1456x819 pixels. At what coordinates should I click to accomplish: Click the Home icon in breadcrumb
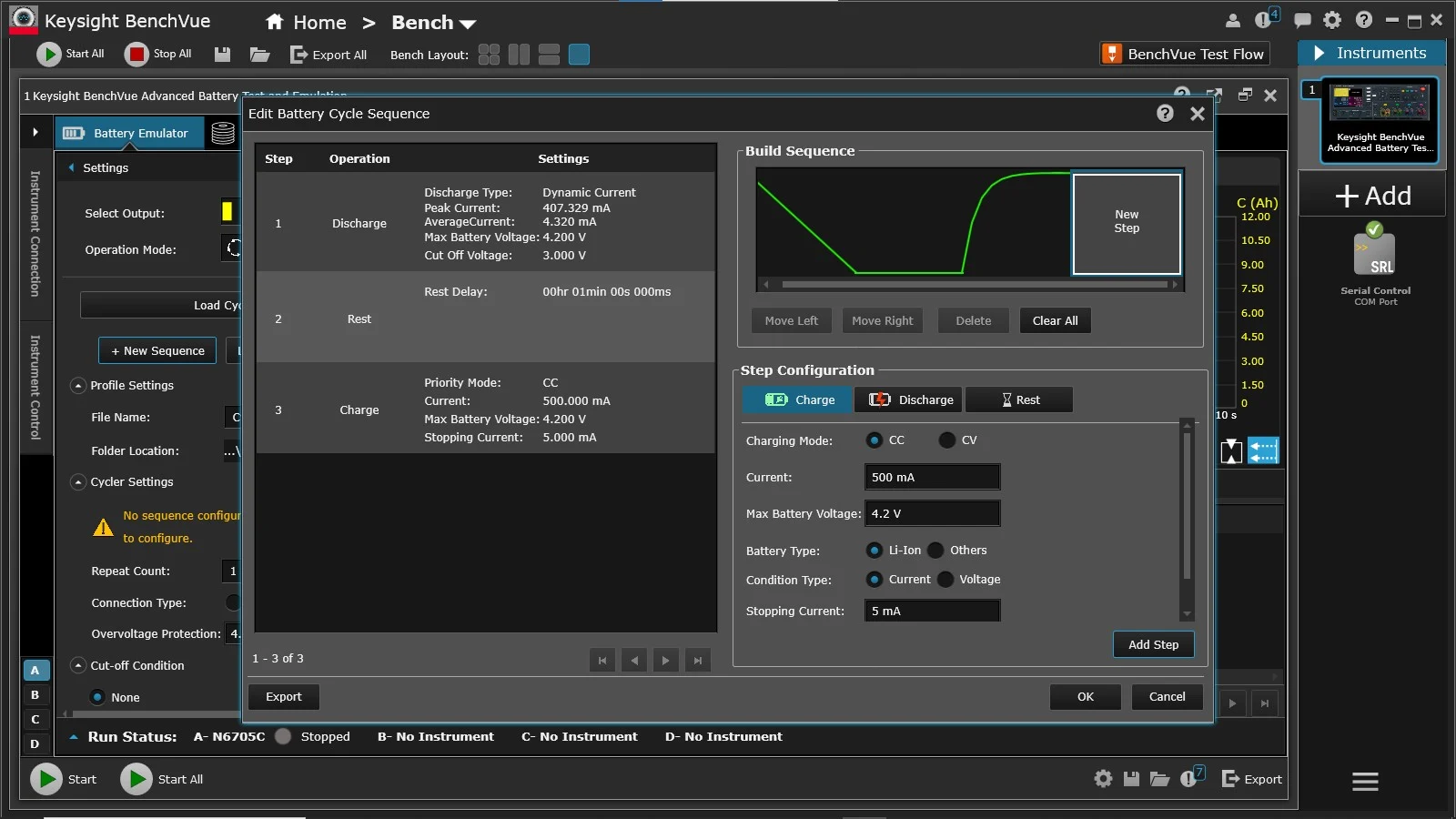click(275, 22)
